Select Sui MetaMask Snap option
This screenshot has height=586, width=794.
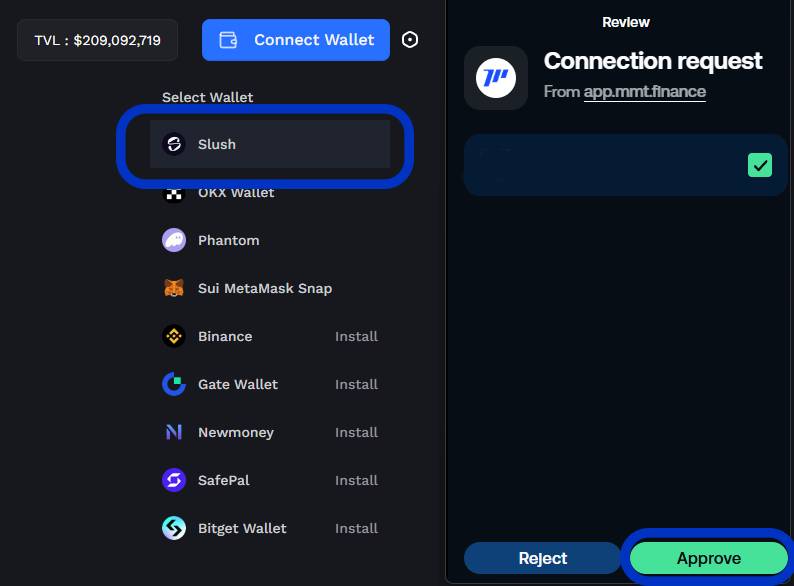pos(264,288)
